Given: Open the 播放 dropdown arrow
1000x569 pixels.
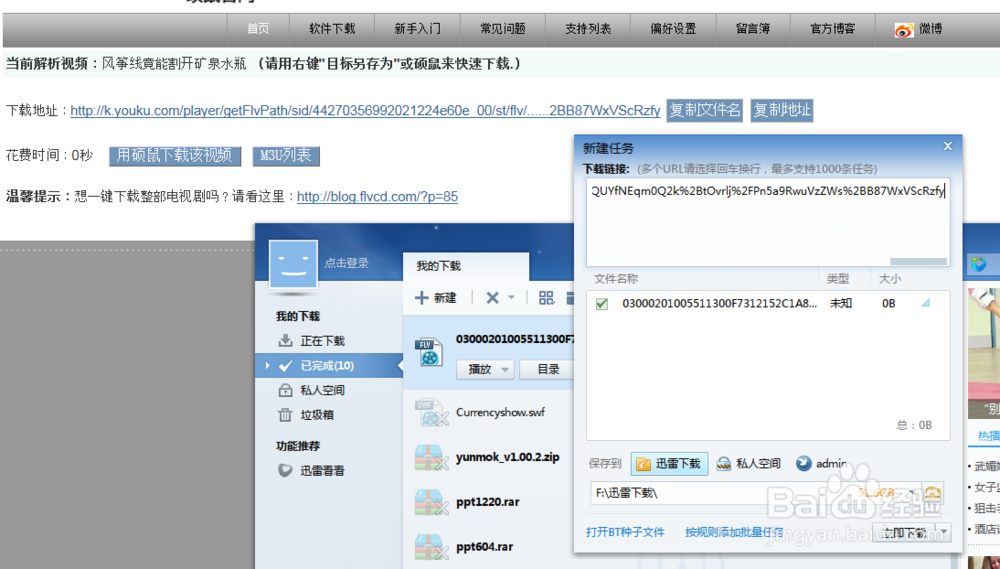Looking at the screenshot, I should [506, 369].
